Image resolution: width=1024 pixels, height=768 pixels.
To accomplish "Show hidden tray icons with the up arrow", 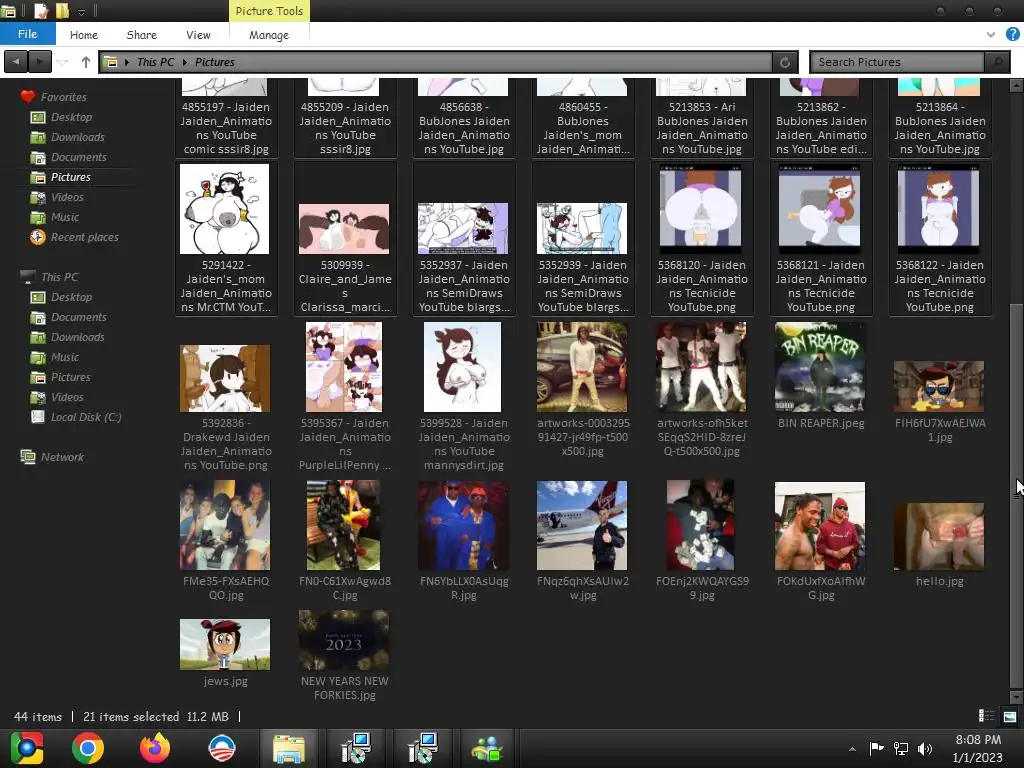I will click(x=852, y=749).
